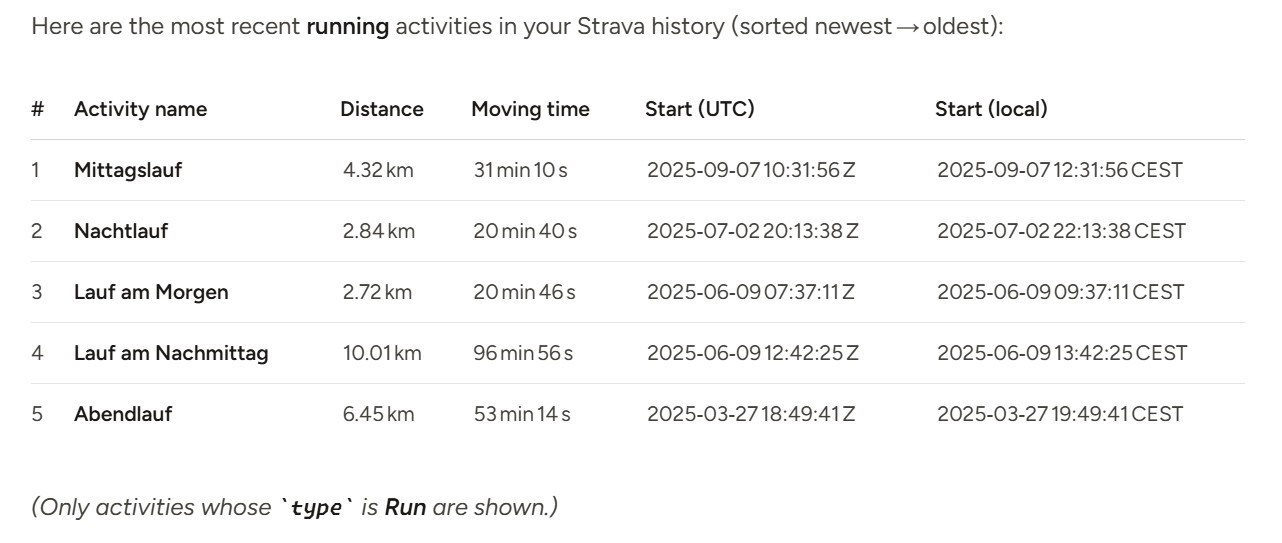Click the 2025-07-02 22:13:38 CEST local time

[x=1061, y=231]
